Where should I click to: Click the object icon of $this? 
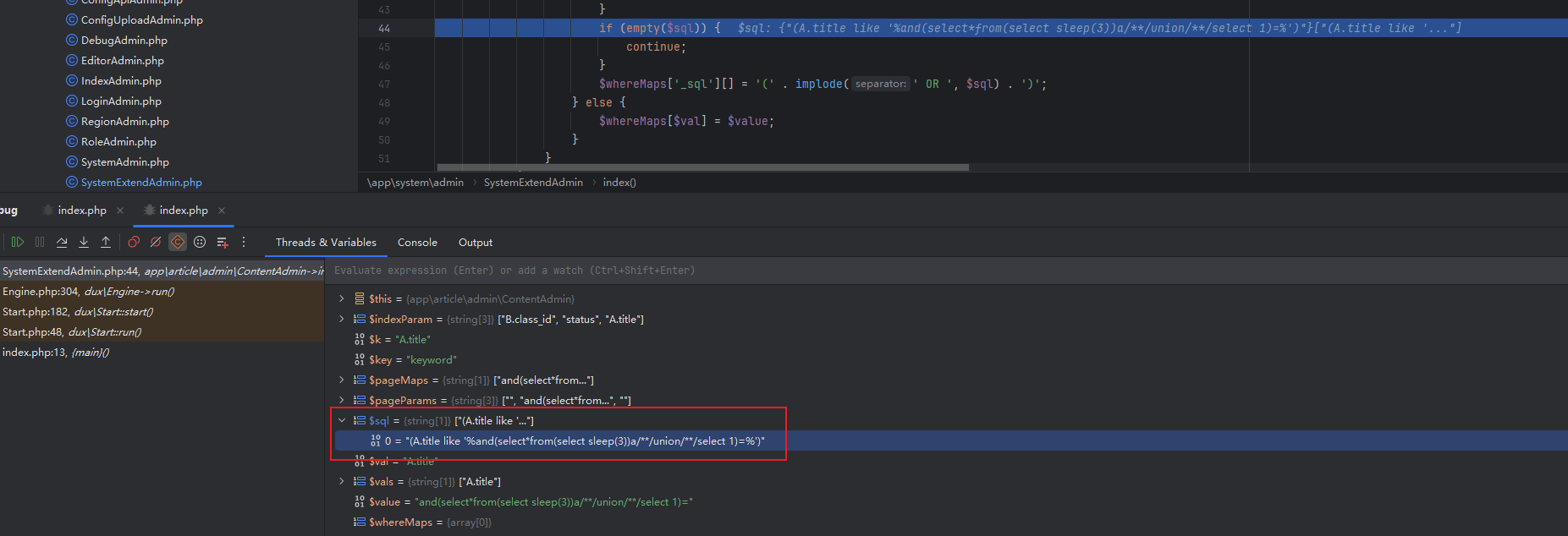point(360,298)
